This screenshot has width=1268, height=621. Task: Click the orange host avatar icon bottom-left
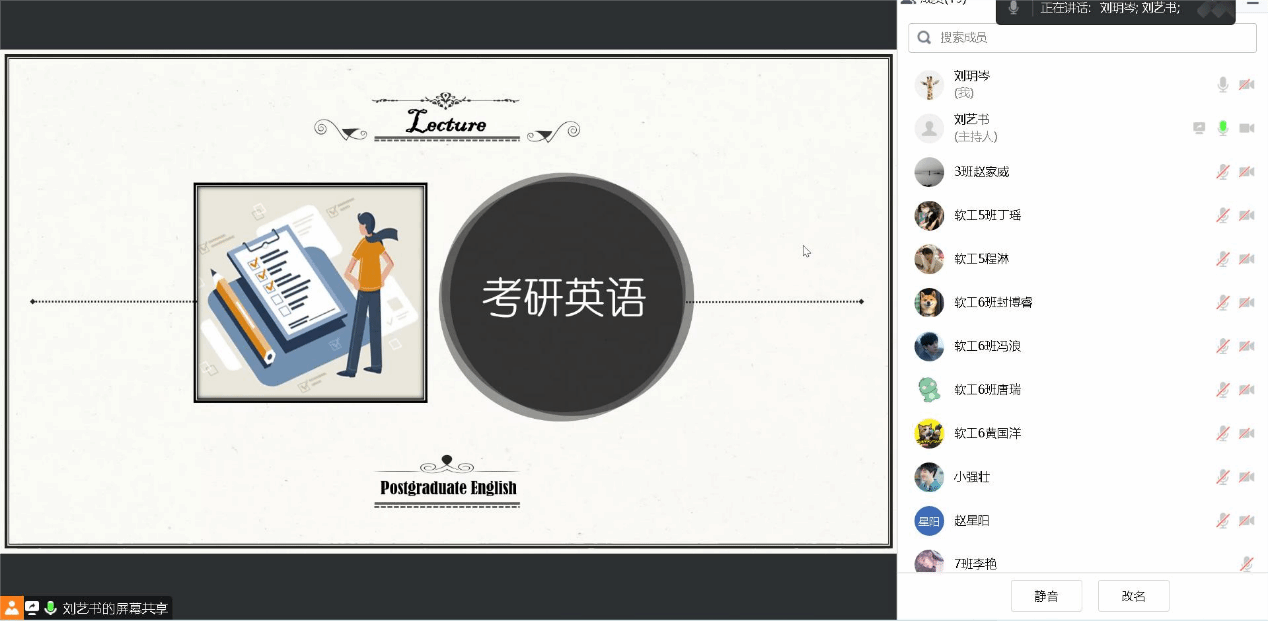point(11,608)
